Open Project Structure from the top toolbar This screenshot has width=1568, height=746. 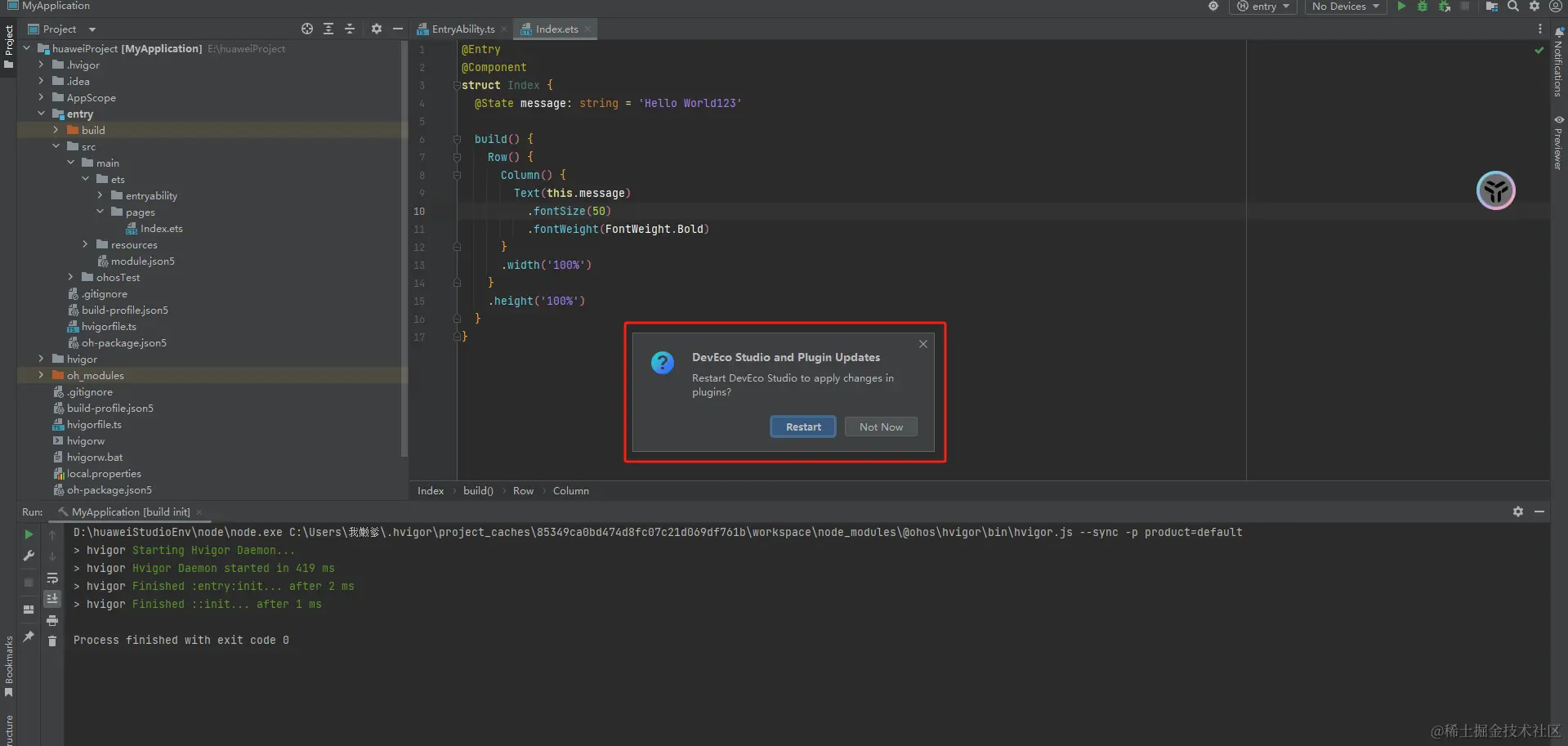point(1492,7)
